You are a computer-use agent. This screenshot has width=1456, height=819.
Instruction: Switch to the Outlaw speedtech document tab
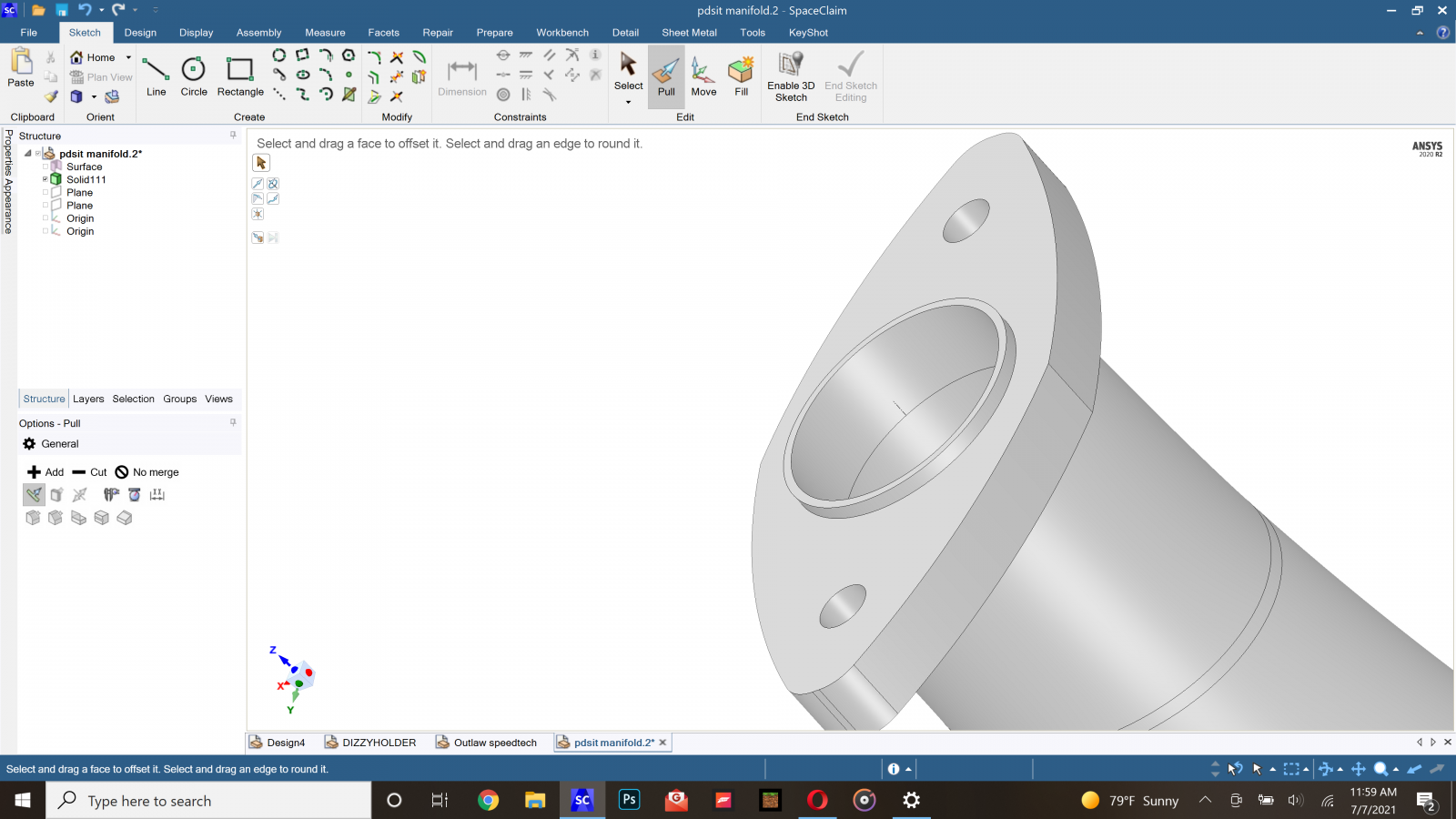487,743
